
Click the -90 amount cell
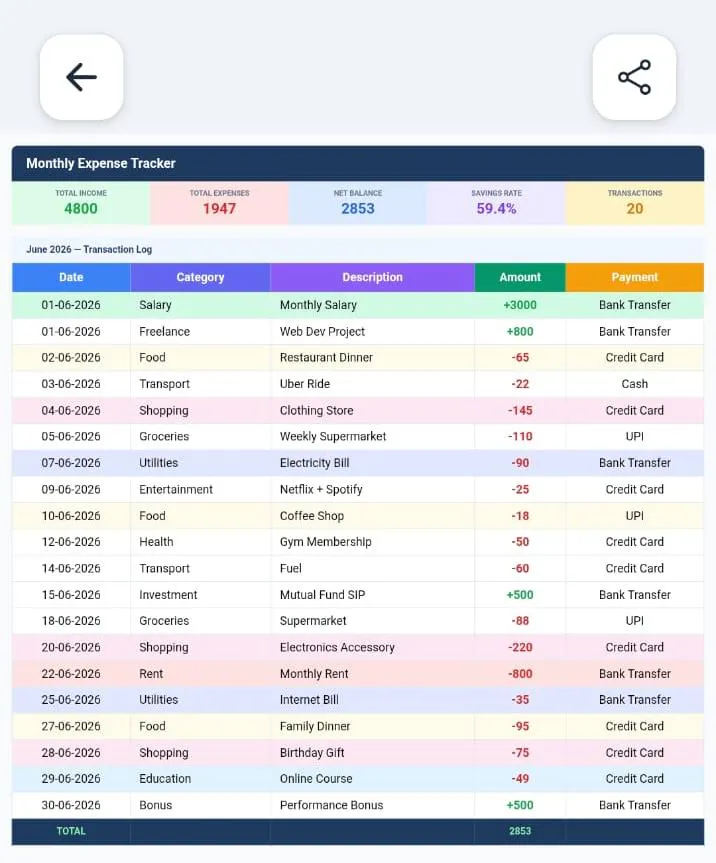click(520, 463)
